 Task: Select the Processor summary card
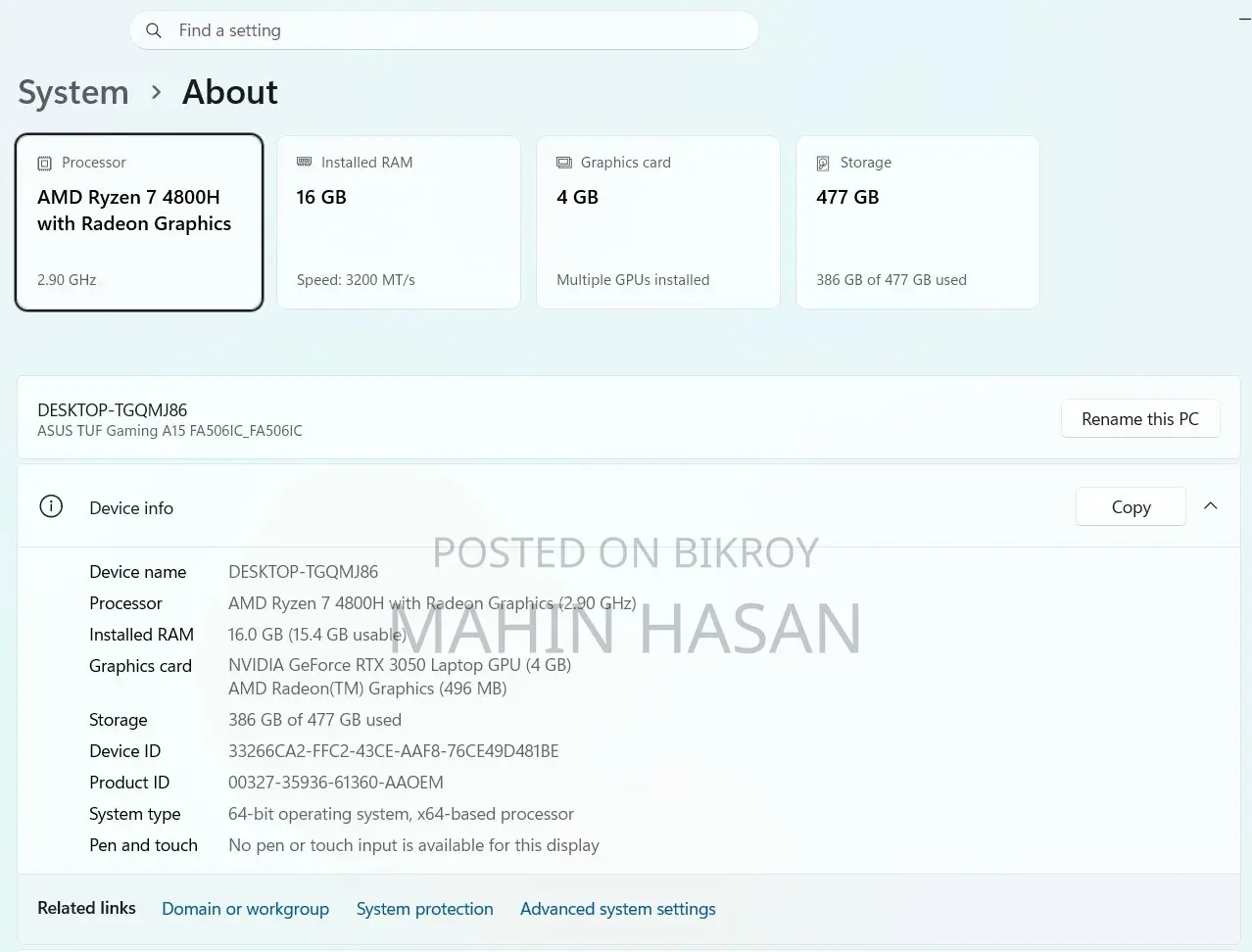pyautogui.click(x=139, y=222)
